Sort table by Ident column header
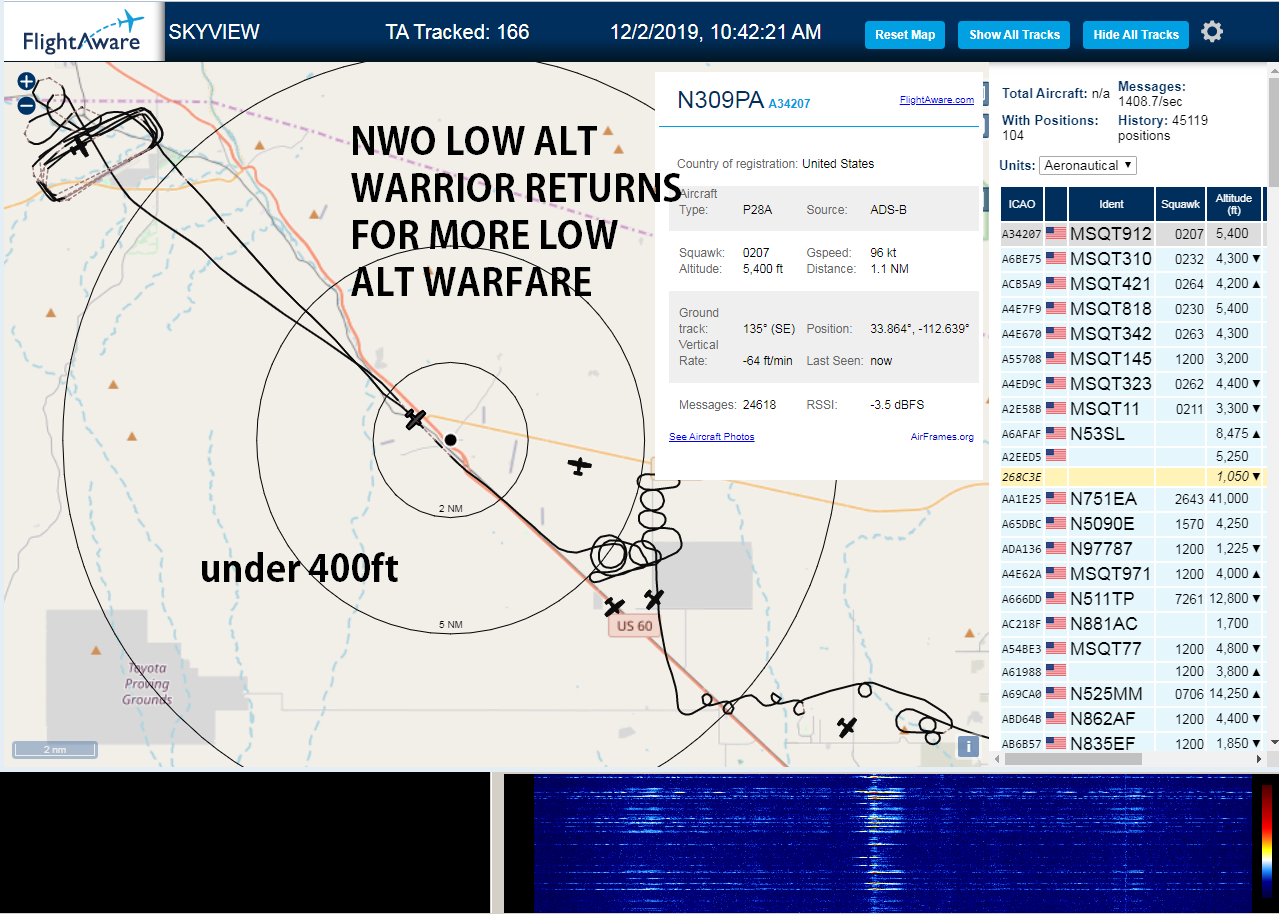The image size is (1279, 915). pyautogui.click(x=1111, y=204)
